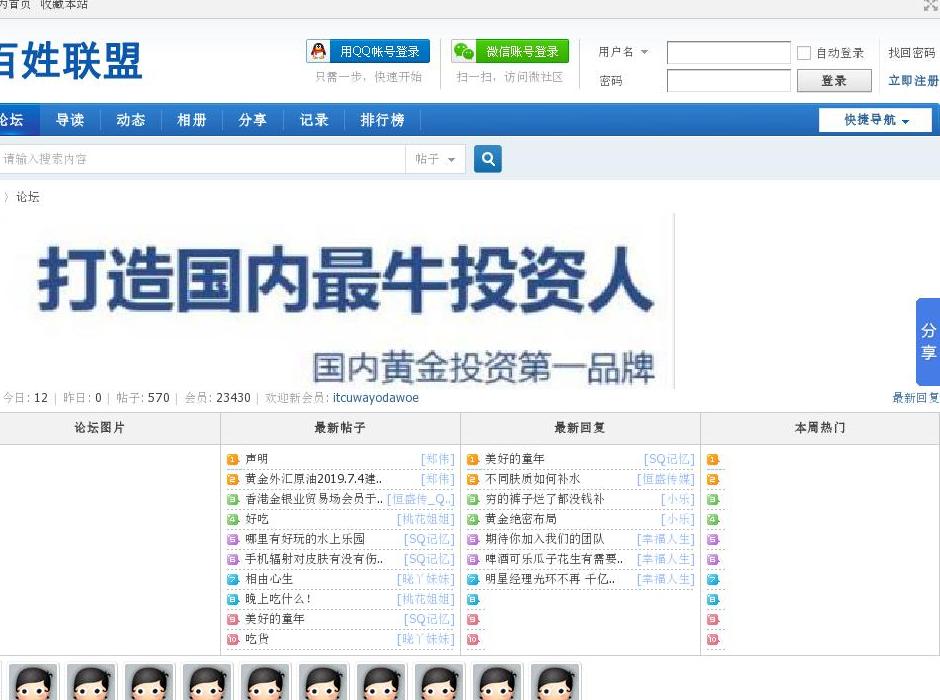940x700 pixels.
Task: Click the 最新回复 link at right
Action: click(x=915, y=397)
